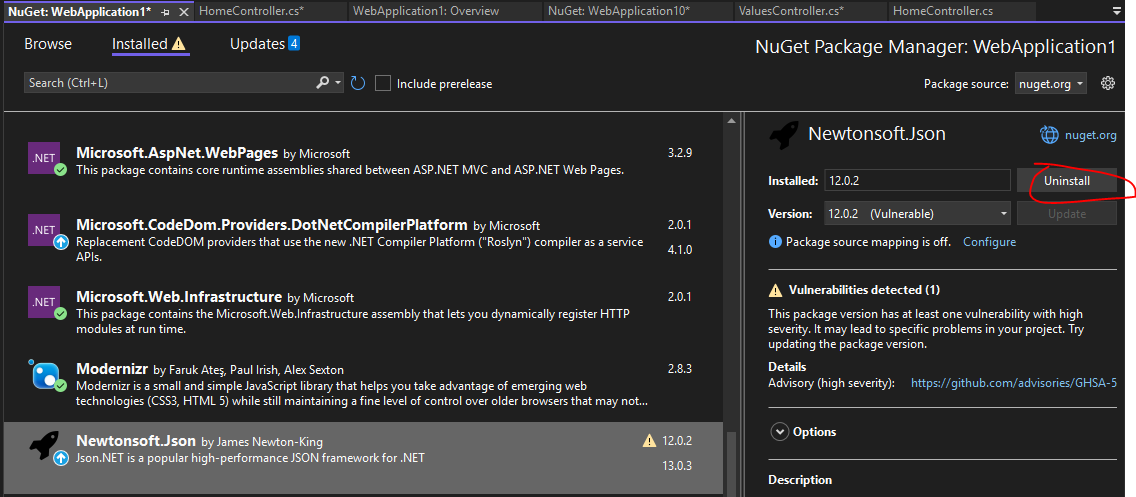Select the Newtonsoft.Json package name in list
1136x497 pixels.
coord(135,440)
